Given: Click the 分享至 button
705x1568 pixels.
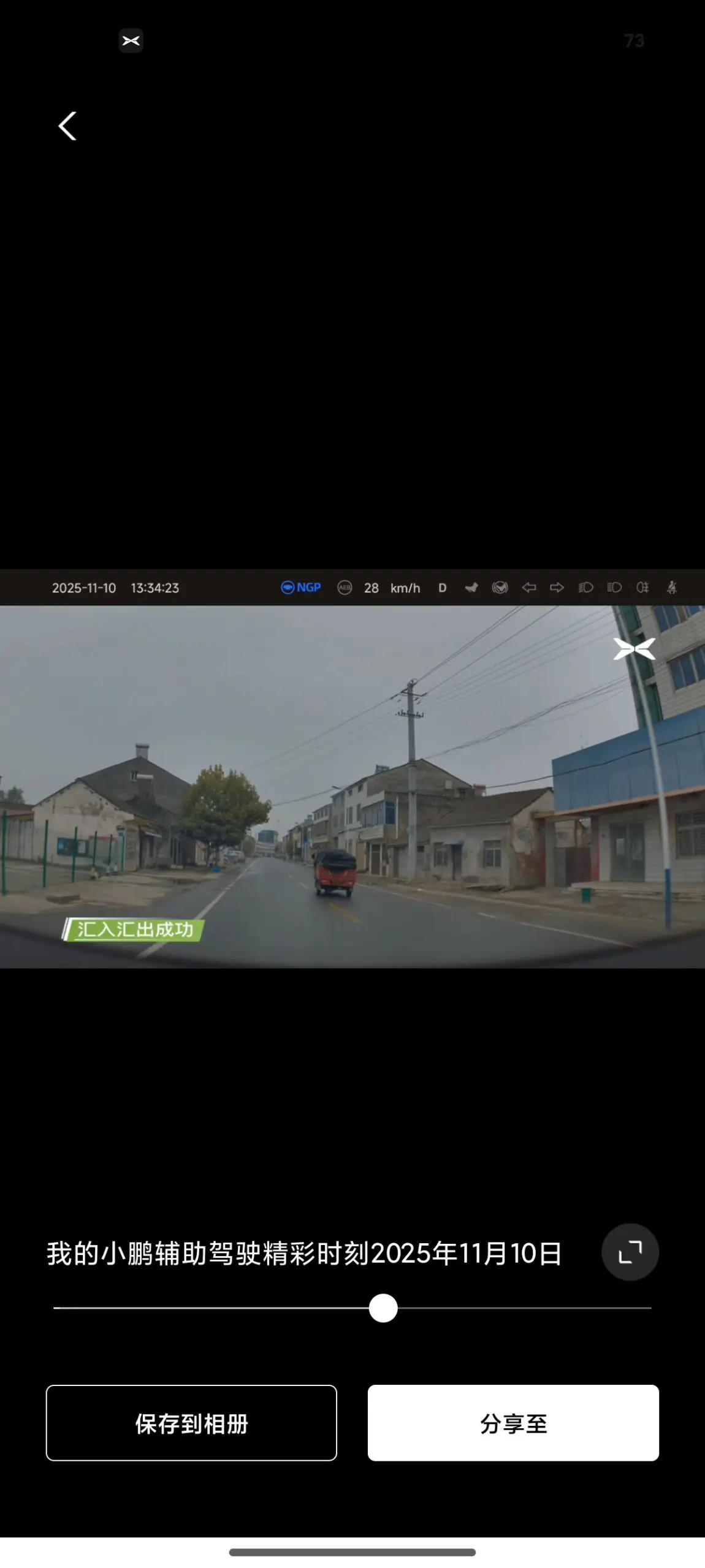Looking at the screenshot, I should point(513,1423).
